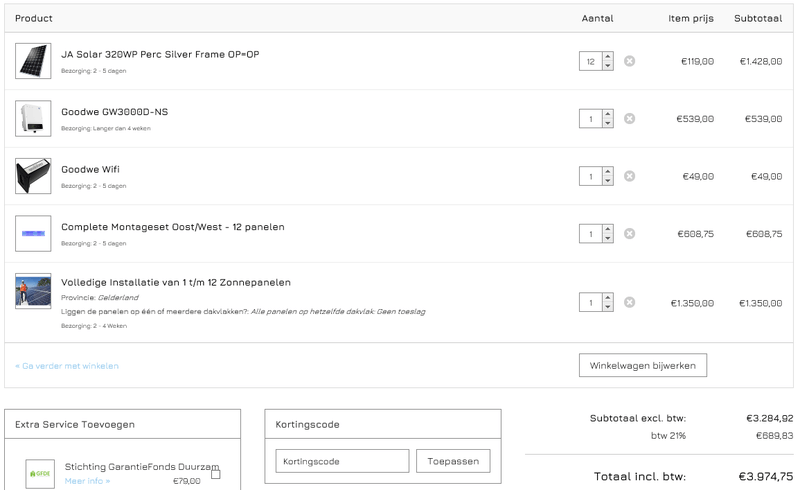800x490 pixels.
Task: Focus the JA Solar quantity field
Action: pyautogui.click(x=591, y=61)
